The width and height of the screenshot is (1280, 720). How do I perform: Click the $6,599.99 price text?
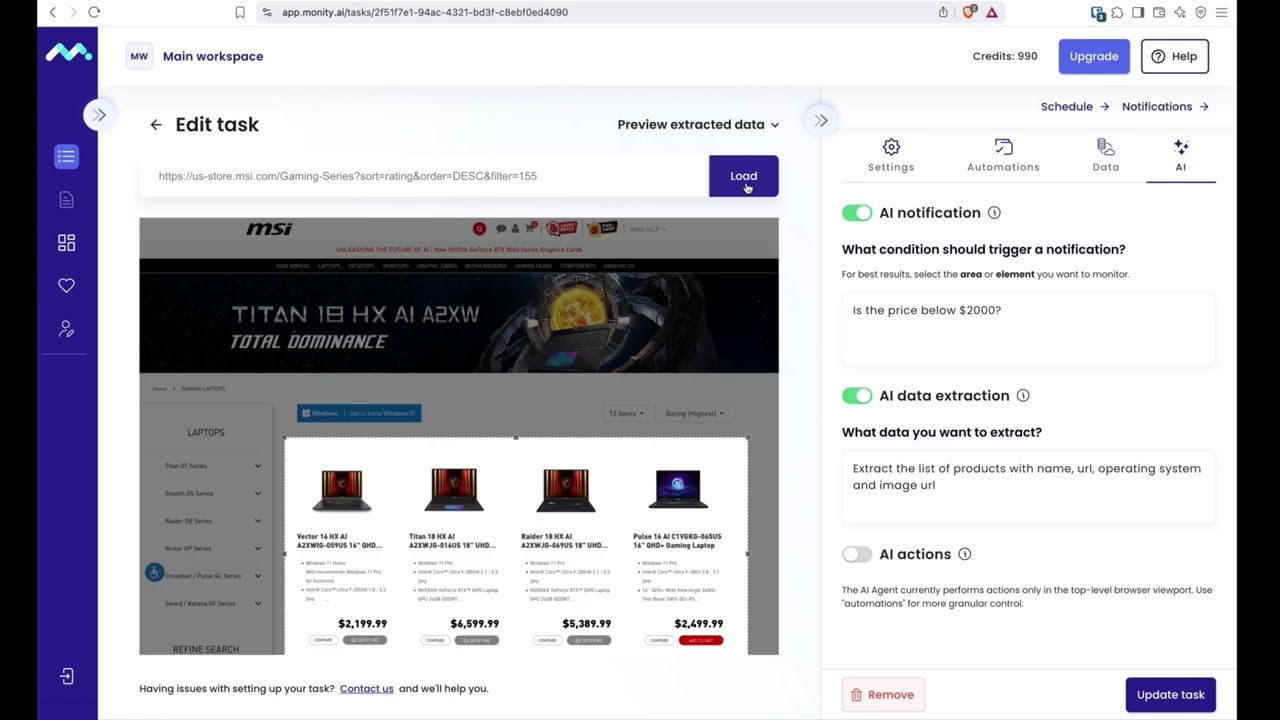coord(474,623)
